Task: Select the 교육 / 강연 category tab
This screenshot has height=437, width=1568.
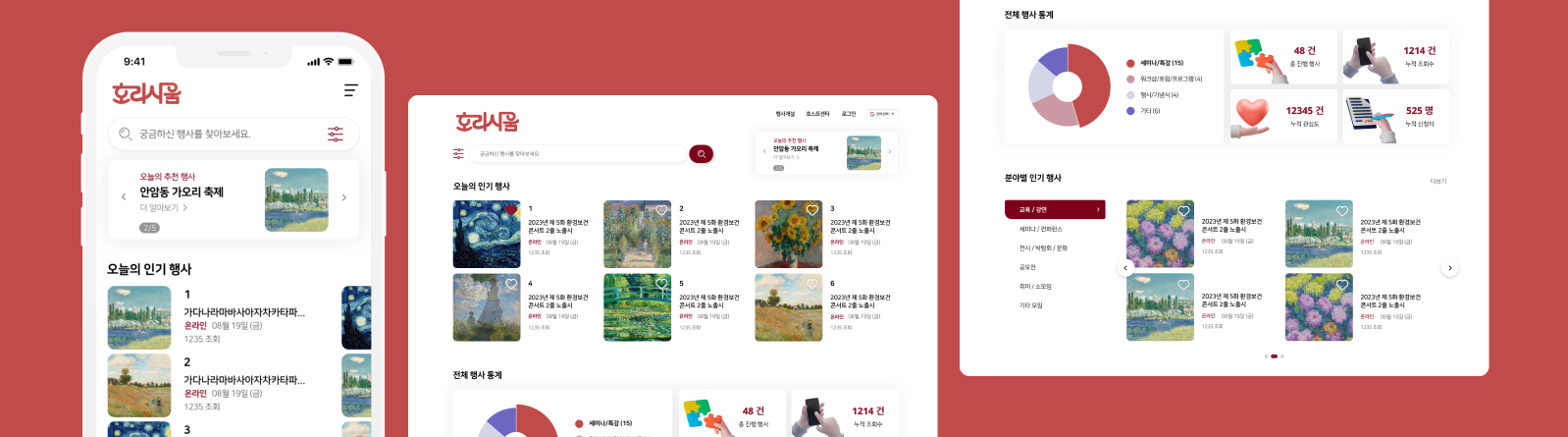Action: [1055, 209]
